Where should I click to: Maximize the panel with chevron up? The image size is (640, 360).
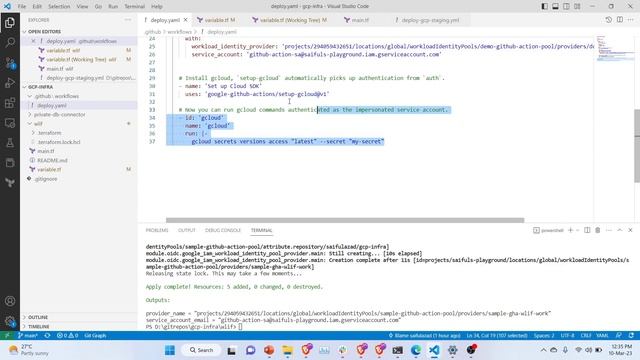pyautogui.click(x=620, y=230)
